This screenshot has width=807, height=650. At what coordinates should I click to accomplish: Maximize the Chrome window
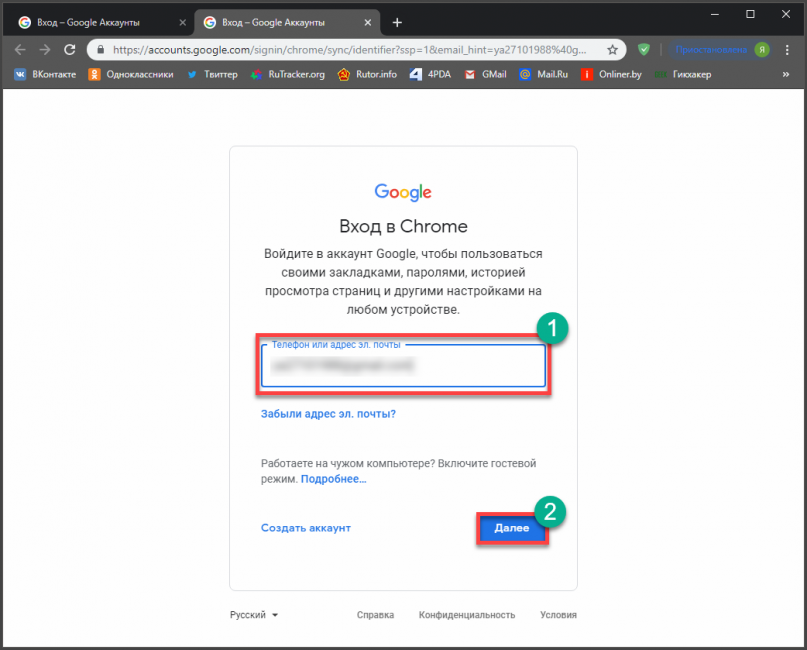(750, 14)
